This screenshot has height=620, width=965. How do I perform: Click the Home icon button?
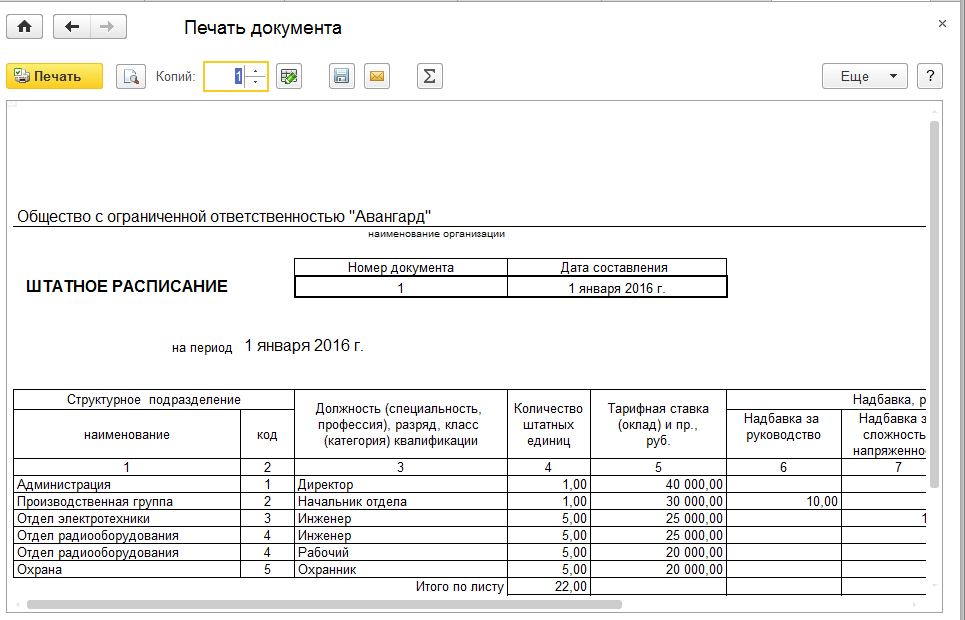[x=25, y=27]
